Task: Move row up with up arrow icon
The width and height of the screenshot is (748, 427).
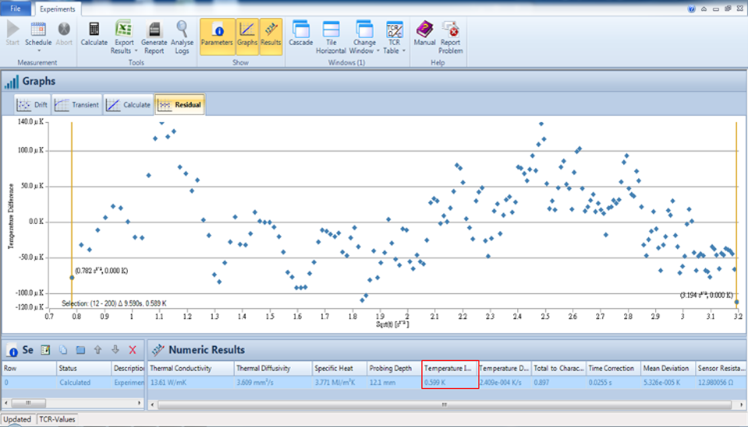Action: 98,350
